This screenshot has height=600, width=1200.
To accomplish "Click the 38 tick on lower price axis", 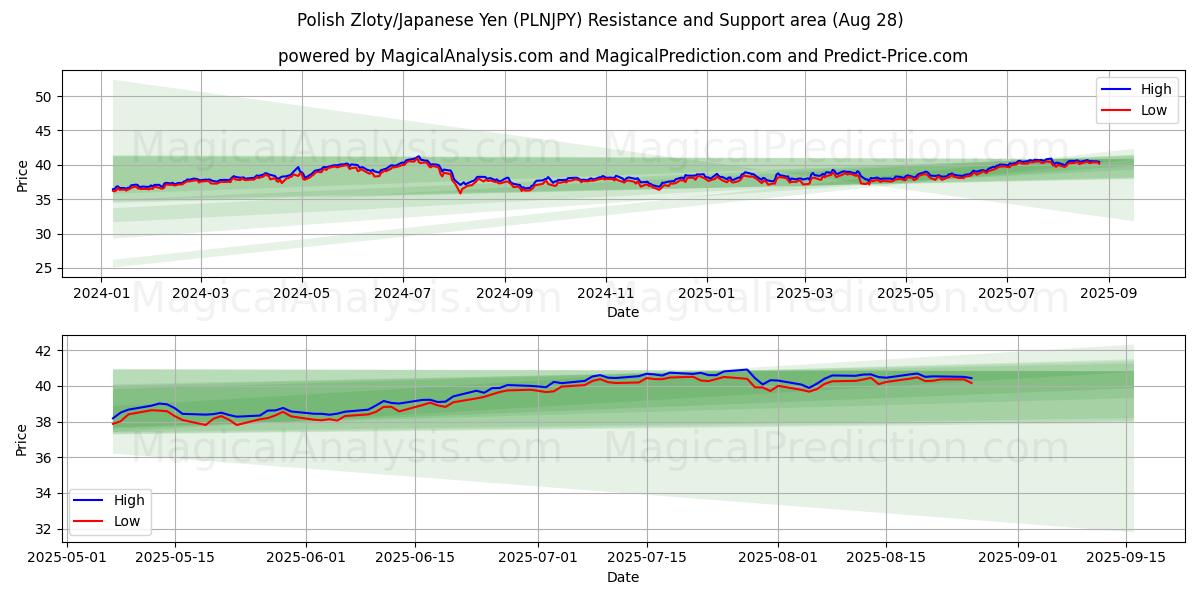I will coord(45,422).
